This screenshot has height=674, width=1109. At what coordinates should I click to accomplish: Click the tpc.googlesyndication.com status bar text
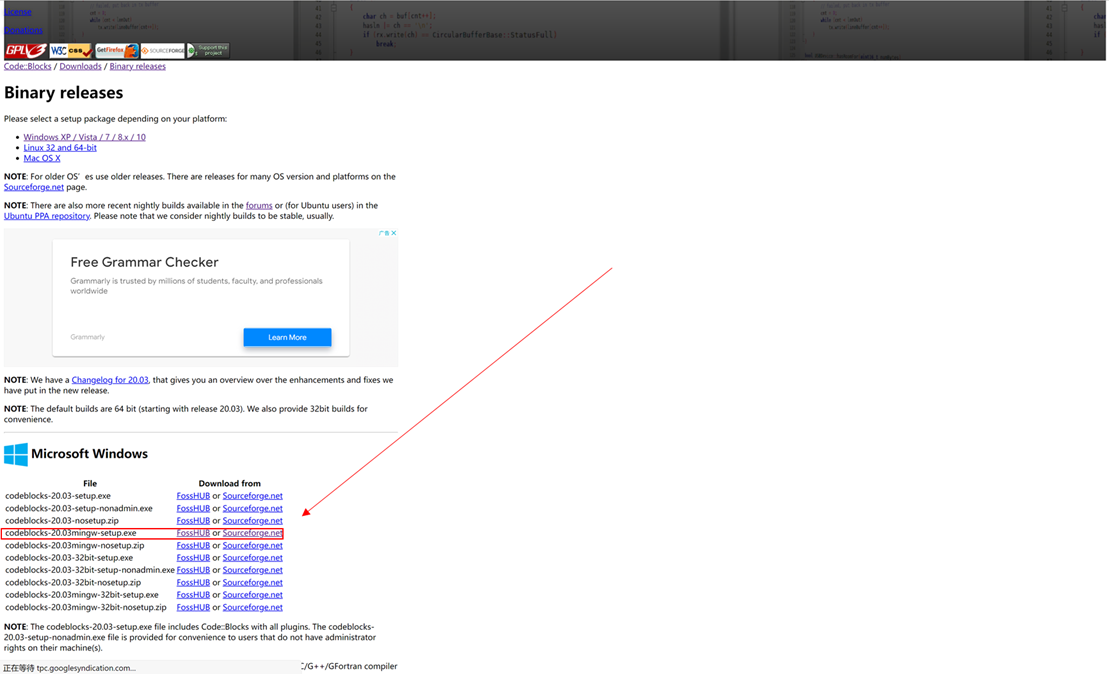pyautogui.click(x=69, y=668)
